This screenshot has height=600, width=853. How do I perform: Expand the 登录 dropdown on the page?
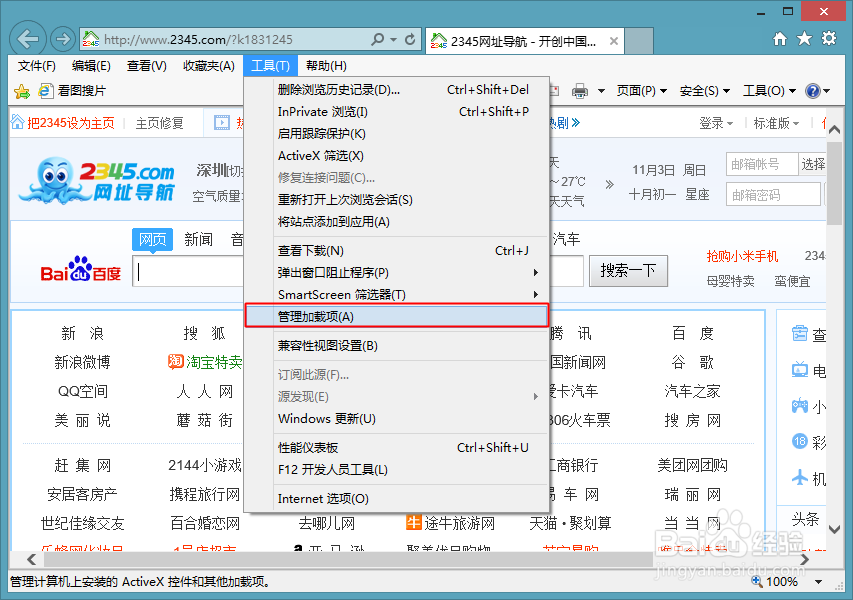coord(716,123)
